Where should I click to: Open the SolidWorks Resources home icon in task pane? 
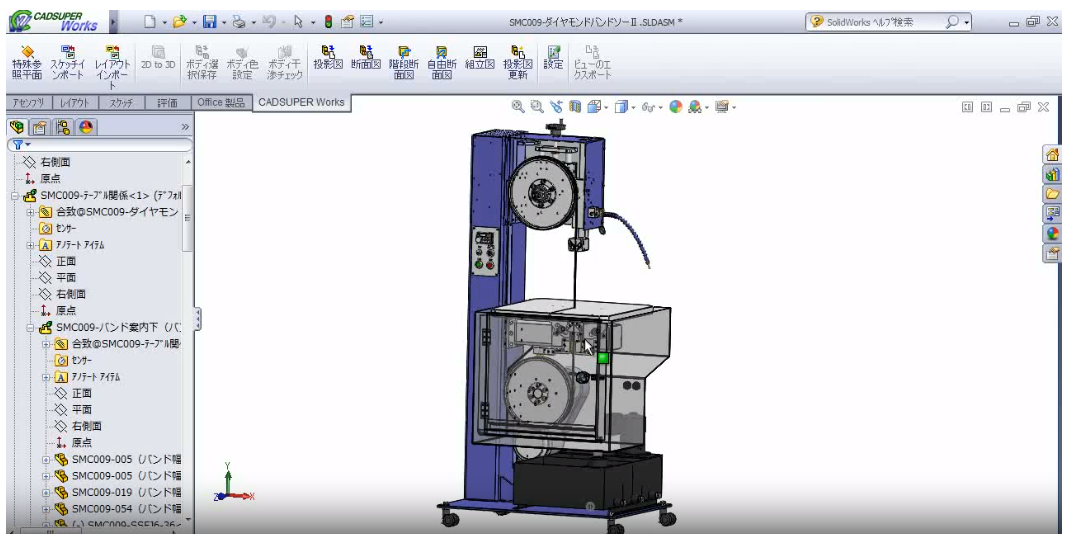pos(1052,155)
